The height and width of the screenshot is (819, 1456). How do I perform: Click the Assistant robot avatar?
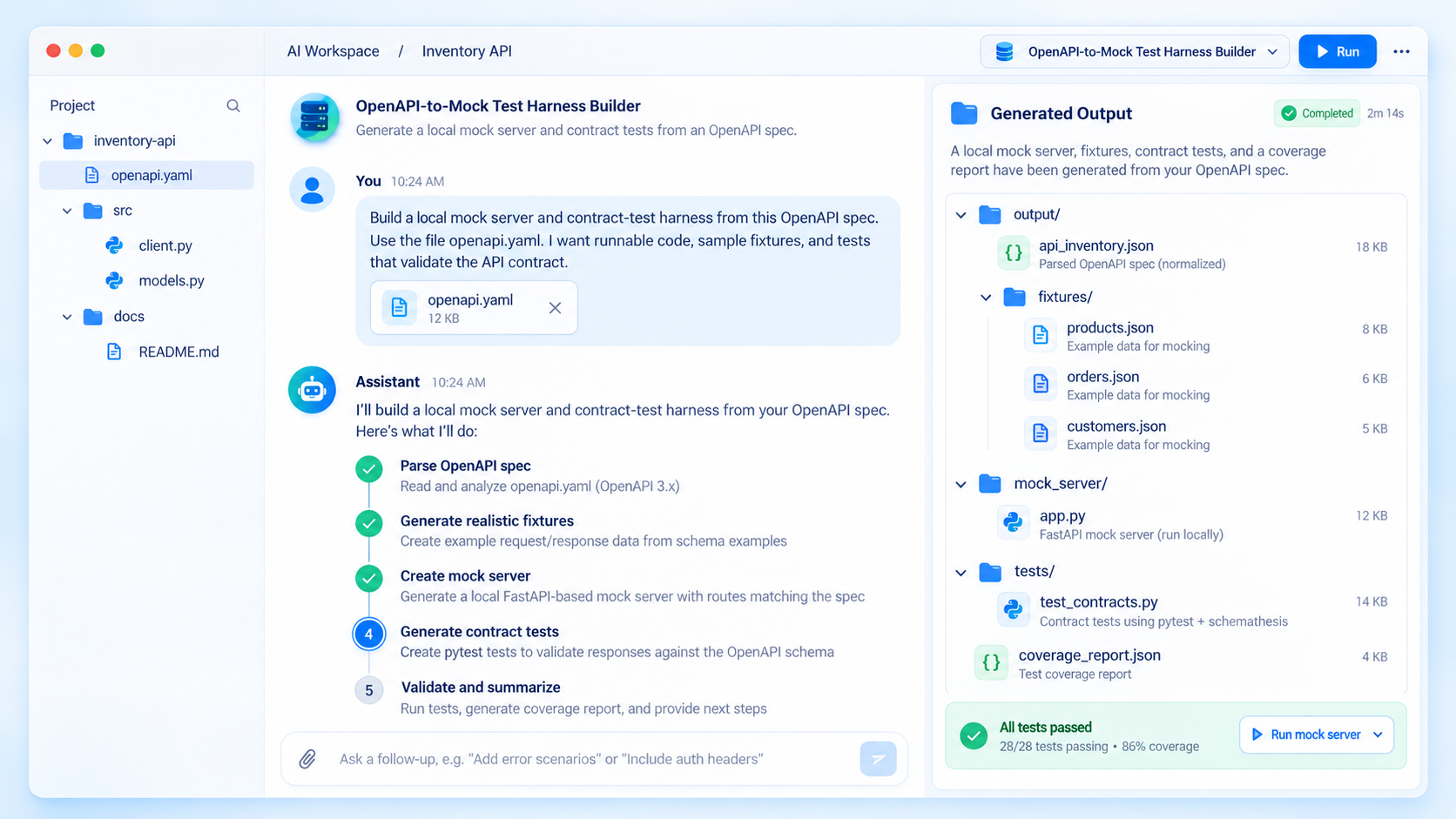[x=312, y=390]
